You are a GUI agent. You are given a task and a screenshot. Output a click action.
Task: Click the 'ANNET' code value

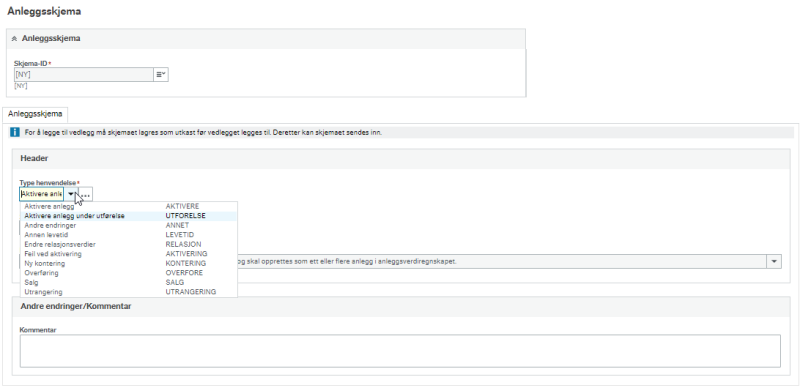(x=177, y=225)
